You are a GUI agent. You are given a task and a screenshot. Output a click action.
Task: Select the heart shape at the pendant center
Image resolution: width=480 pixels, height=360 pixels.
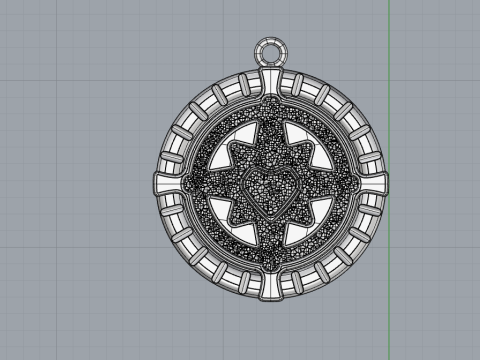271,193
